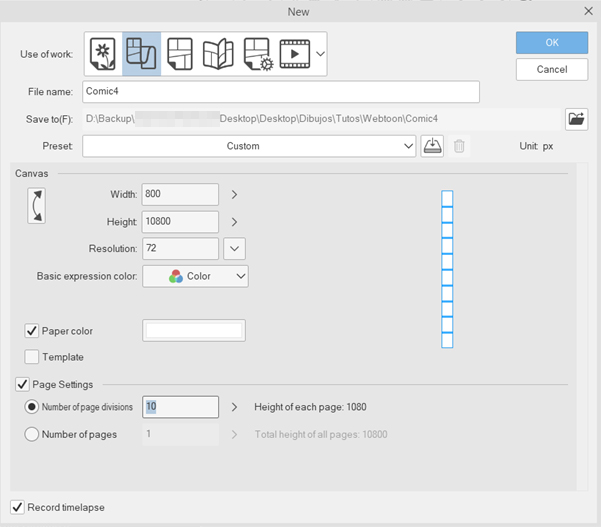This screenshot has width=601, height=527.
Task: Click the OK button
Action: pos(552,43)
